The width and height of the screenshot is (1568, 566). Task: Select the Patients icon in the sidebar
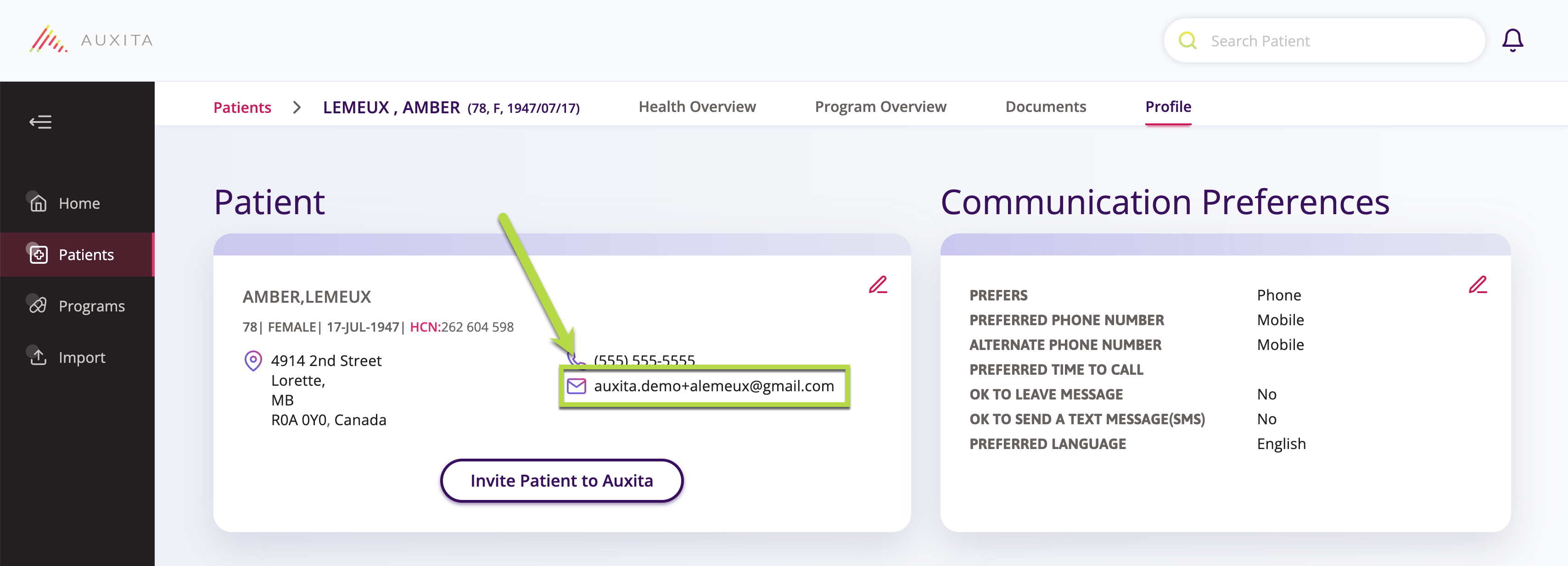(x=39, y=255)
